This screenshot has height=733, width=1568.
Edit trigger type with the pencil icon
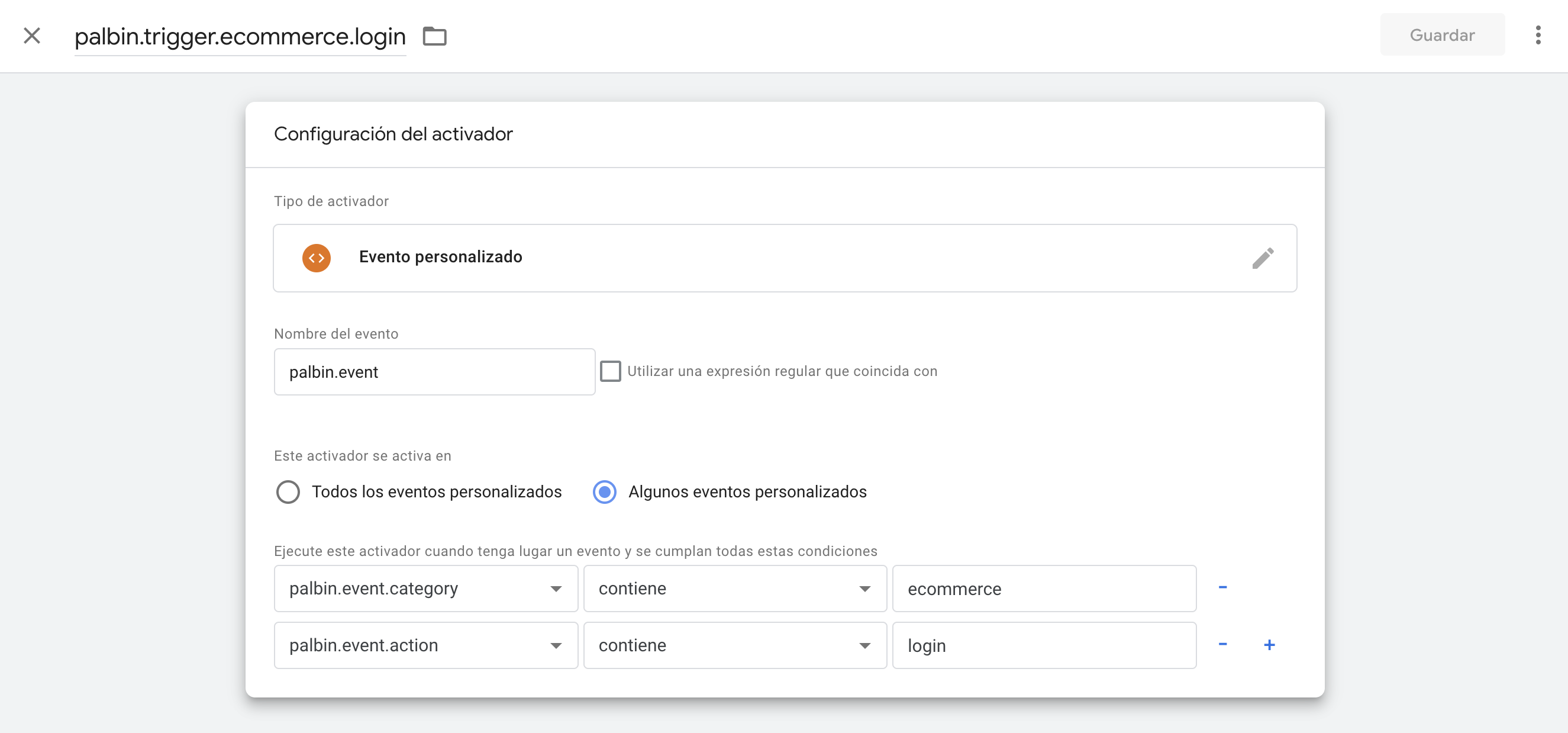[x=1263, y=258]
